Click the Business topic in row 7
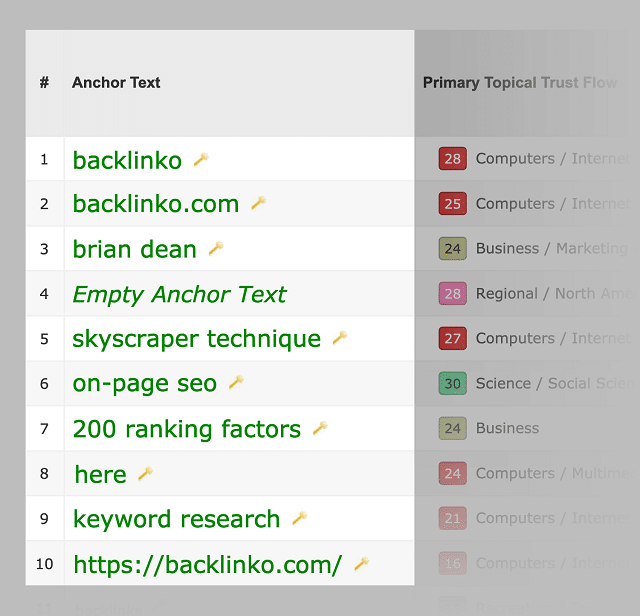 507,428
